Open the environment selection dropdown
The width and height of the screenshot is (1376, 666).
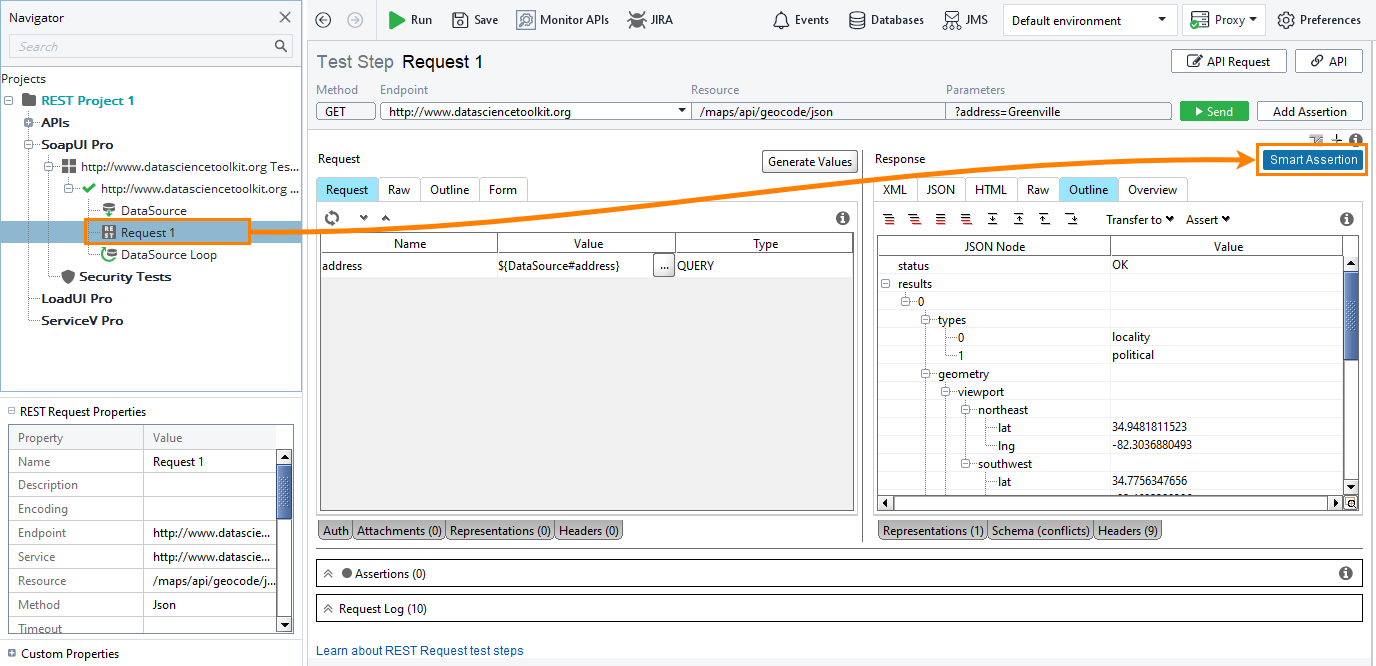1089,20
